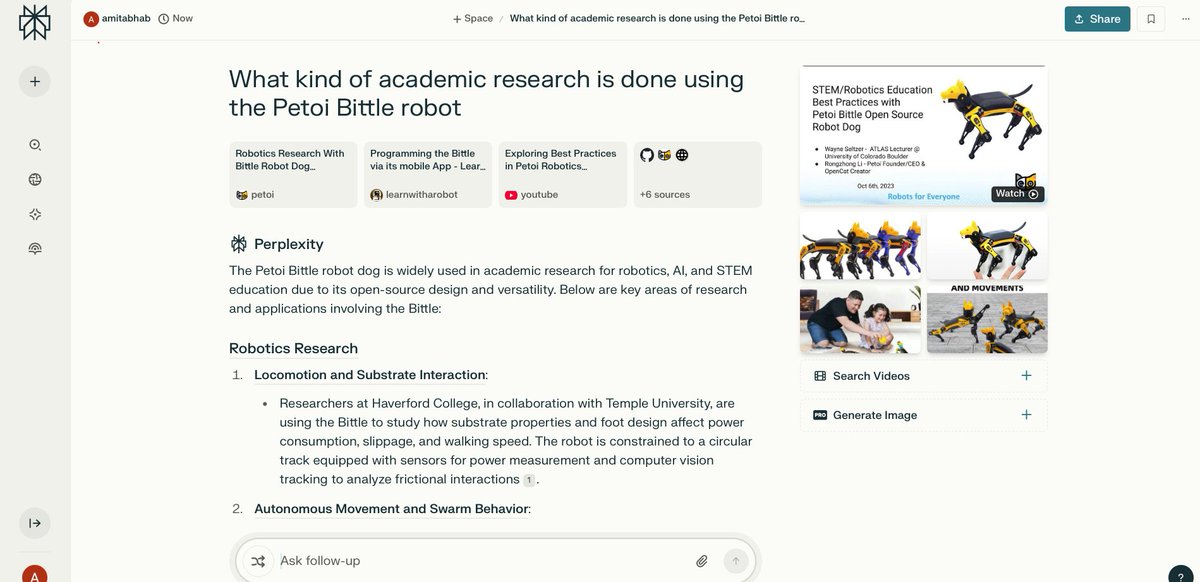Open Exploring Best Practices youtube source
Screen dimensions: 1200x582
pyautogui.click(x=562, y=174)
